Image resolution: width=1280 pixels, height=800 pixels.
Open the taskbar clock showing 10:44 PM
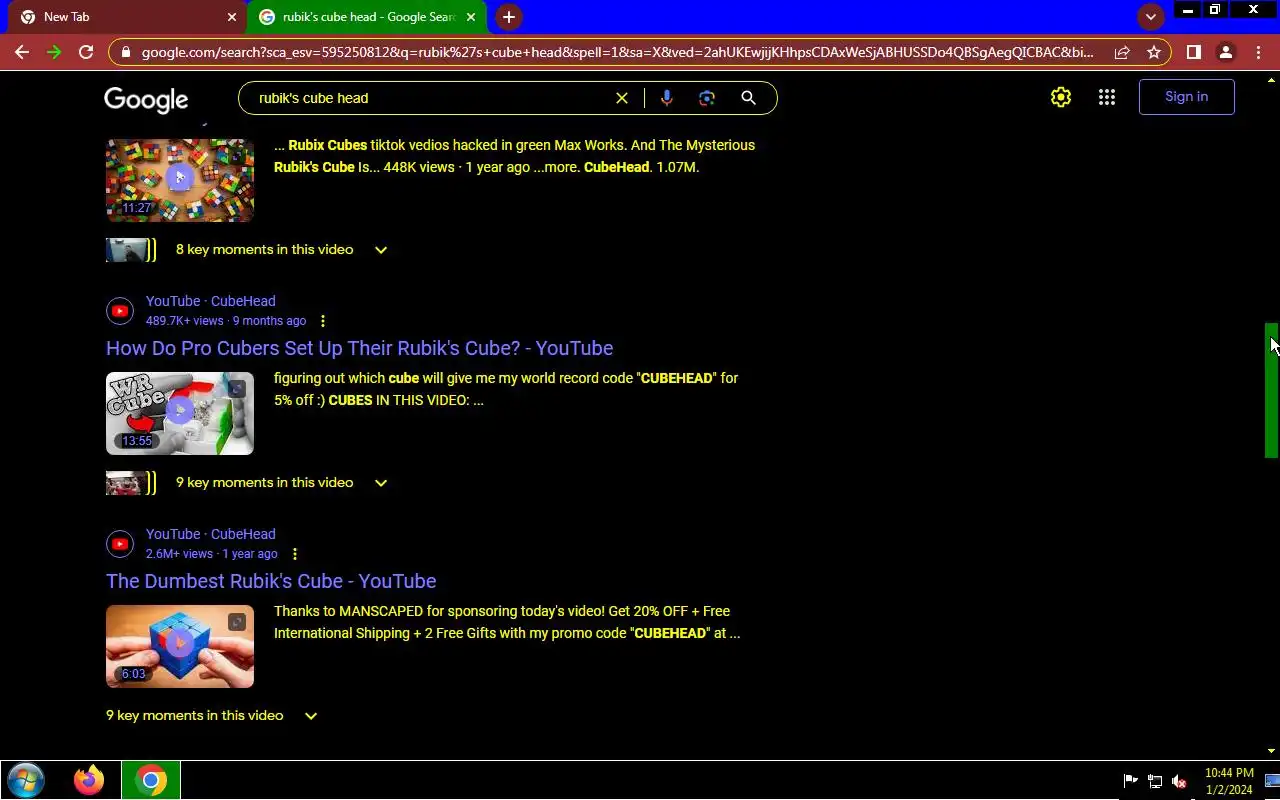pos(1229,781)
